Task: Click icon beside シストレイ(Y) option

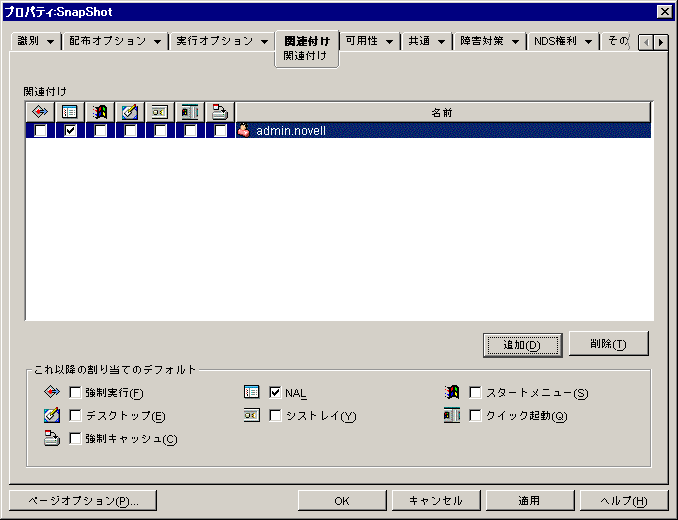Action: point(252,415)
